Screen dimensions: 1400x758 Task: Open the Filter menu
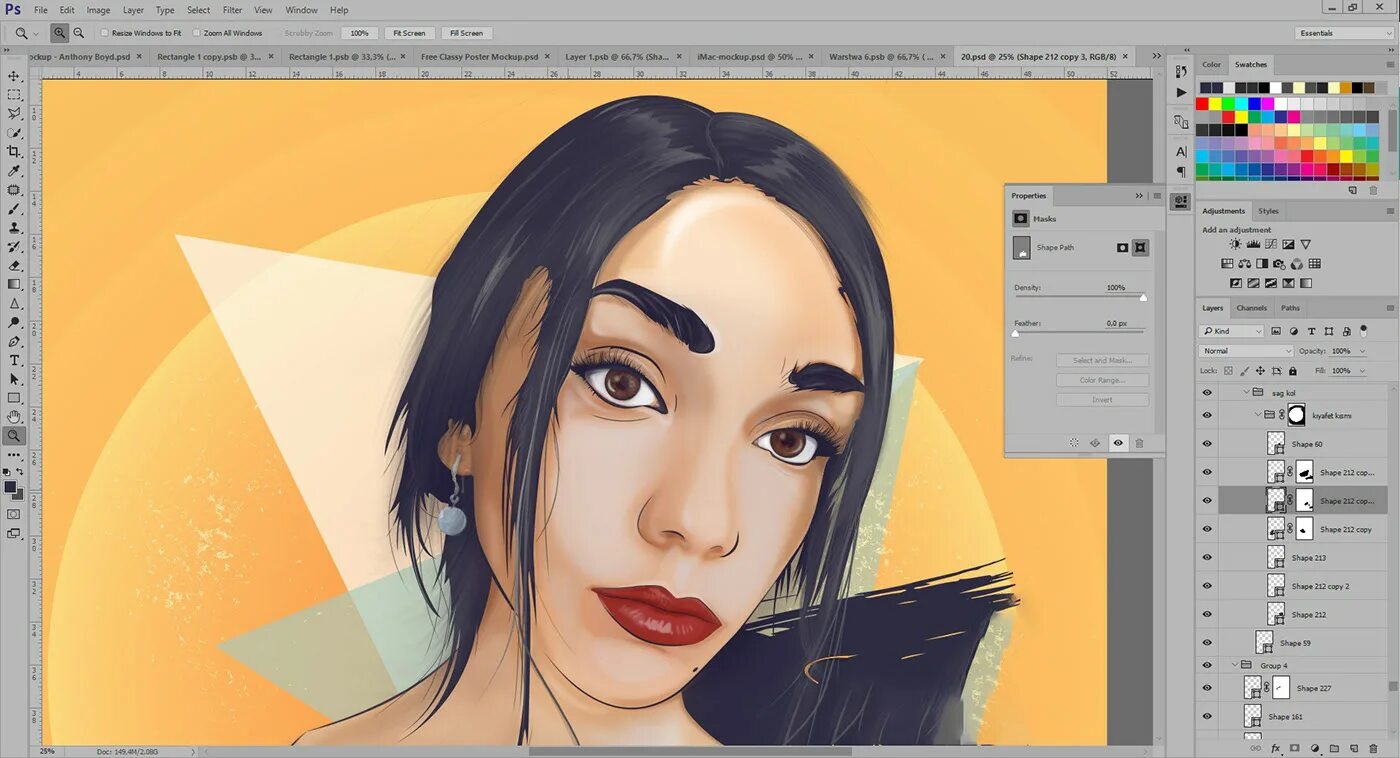pos(232,10)
